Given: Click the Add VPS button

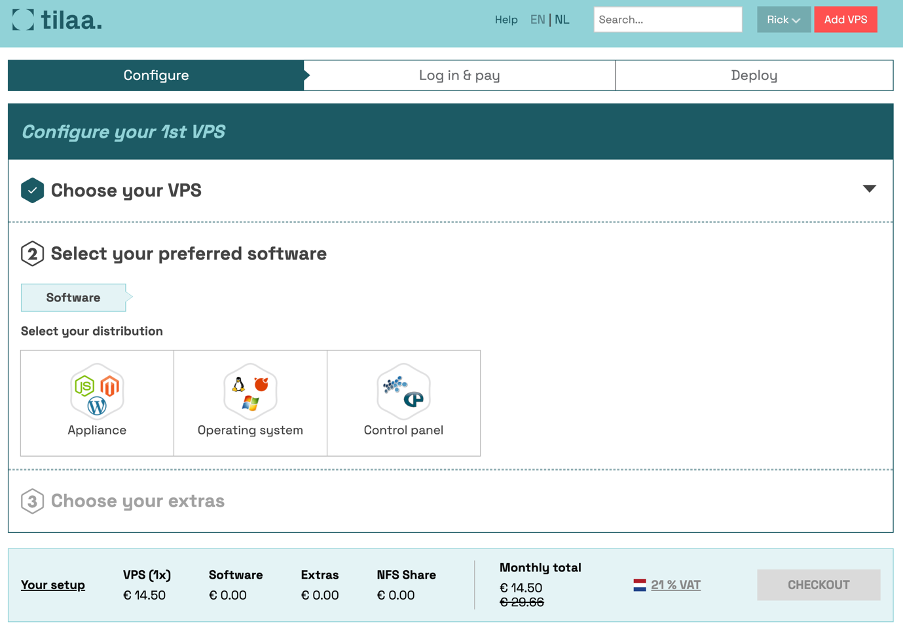Looking at the screenshot, I should [845, 20].
